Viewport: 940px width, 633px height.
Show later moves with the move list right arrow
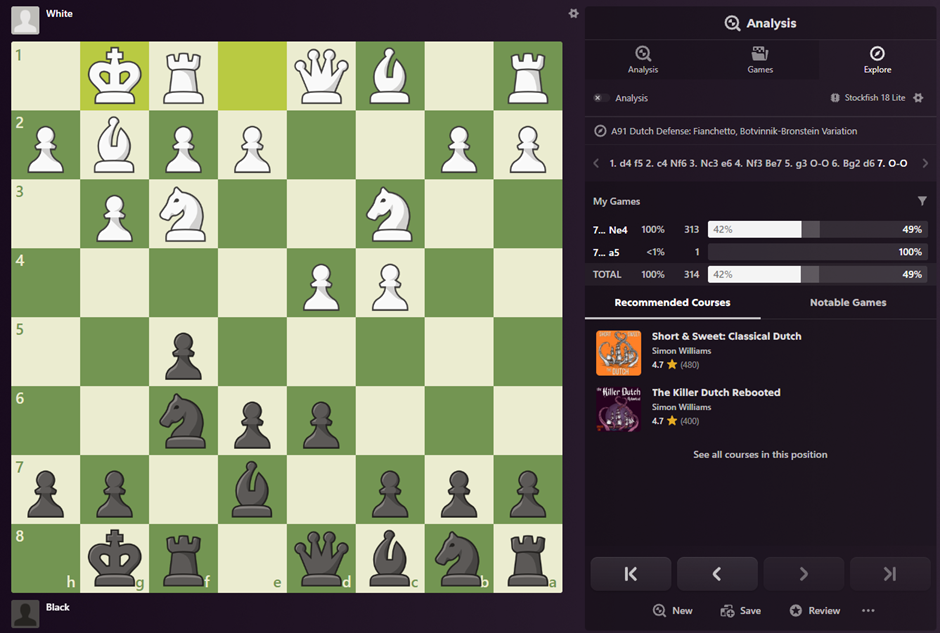[x=925, y=163]
